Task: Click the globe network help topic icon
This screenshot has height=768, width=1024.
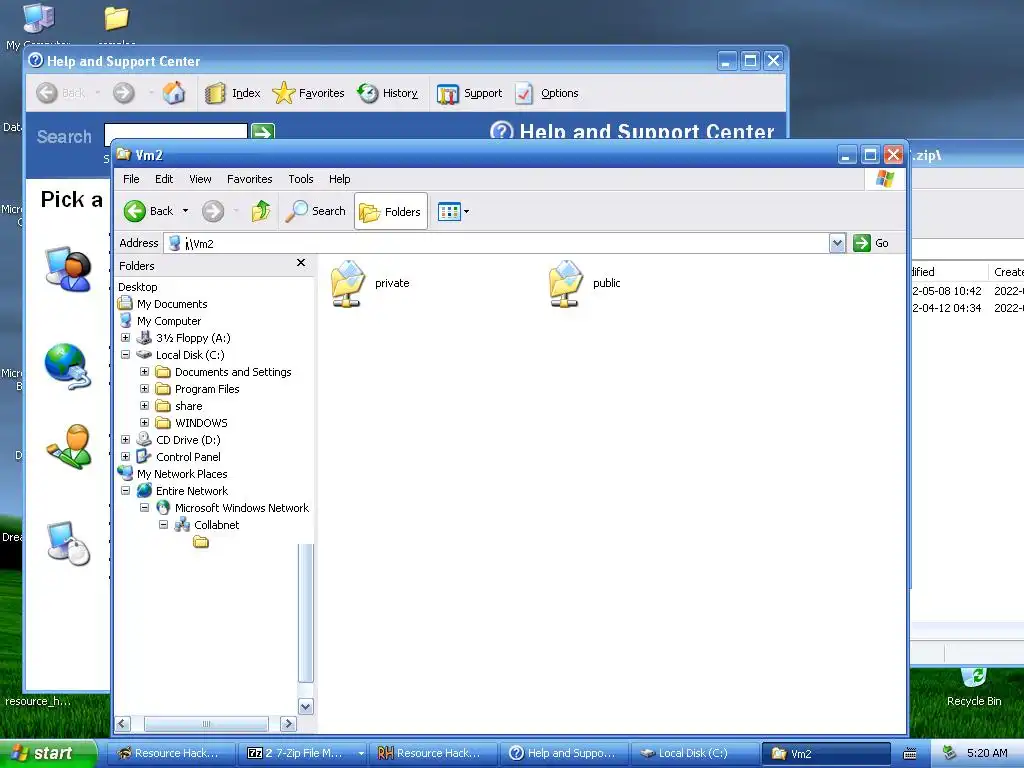Action: click(68, 366)
